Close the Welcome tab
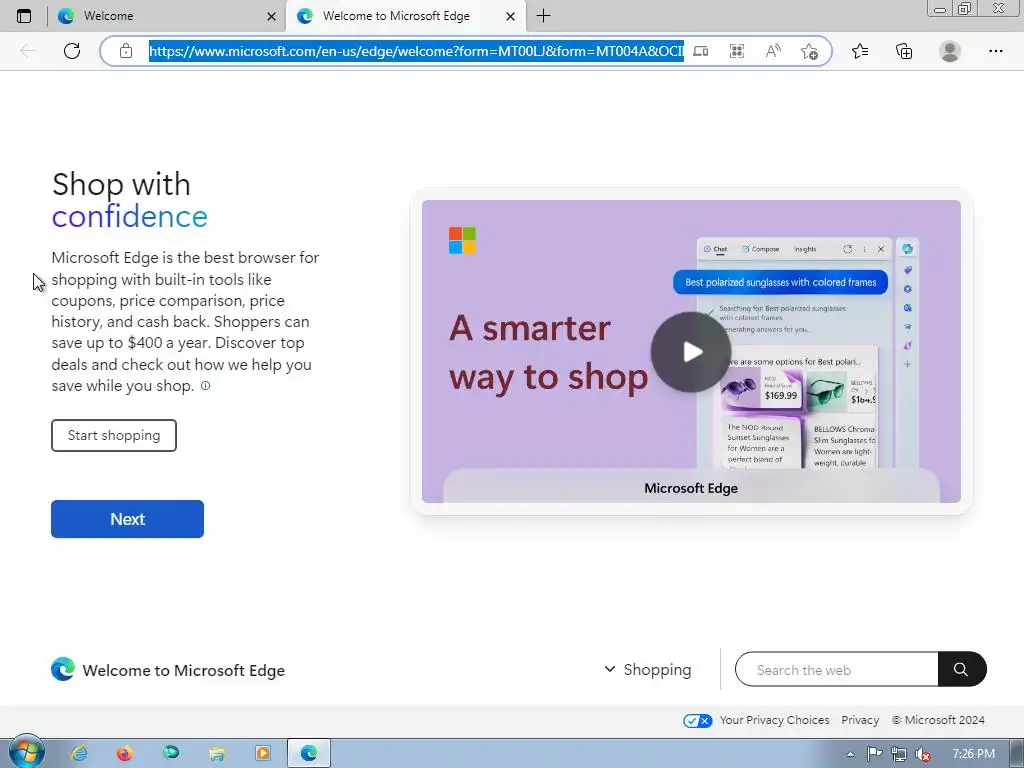Viewport: 1024px width, 768px height. [x=272, y=16]
